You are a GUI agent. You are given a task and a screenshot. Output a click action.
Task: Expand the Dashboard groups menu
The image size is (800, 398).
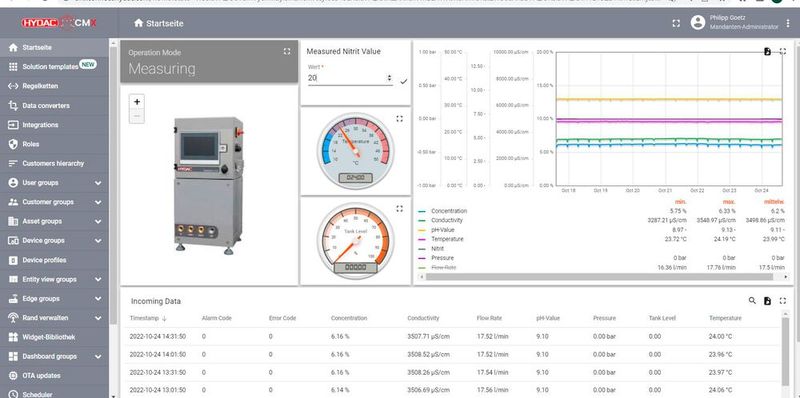pos(98,356)
